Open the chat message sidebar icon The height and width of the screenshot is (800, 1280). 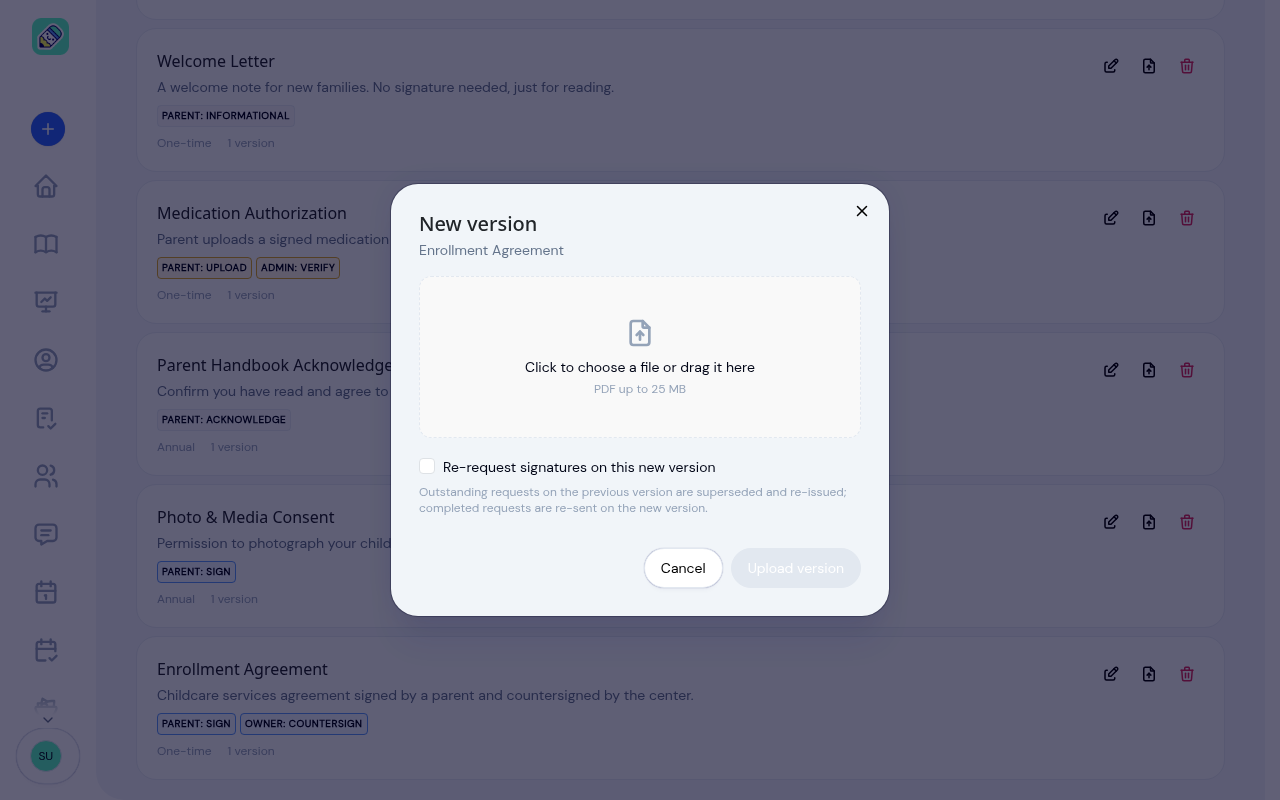(46, 534)
